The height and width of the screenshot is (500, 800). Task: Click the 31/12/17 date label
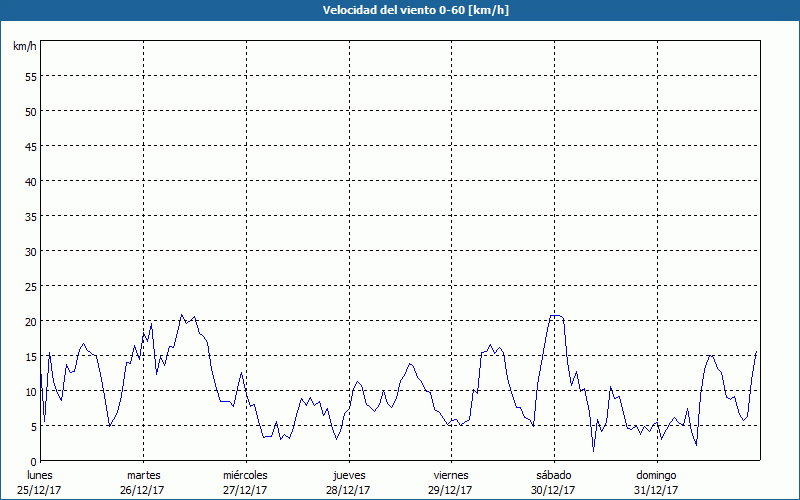pyautogui.click(x=656, y=490)
